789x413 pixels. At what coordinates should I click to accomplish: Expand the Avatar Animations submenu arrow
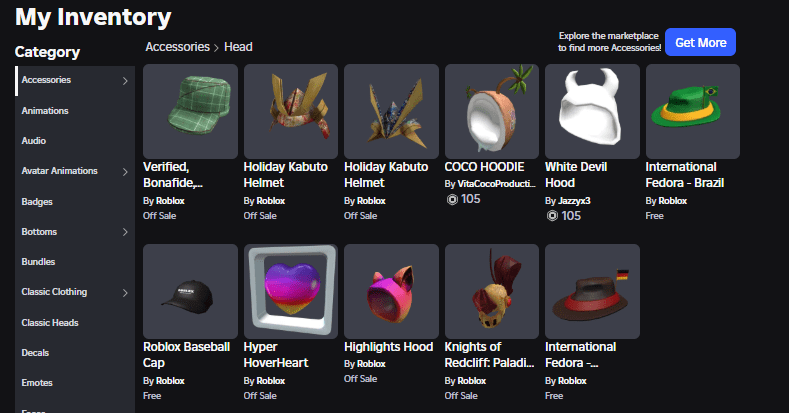click(125, 172)
